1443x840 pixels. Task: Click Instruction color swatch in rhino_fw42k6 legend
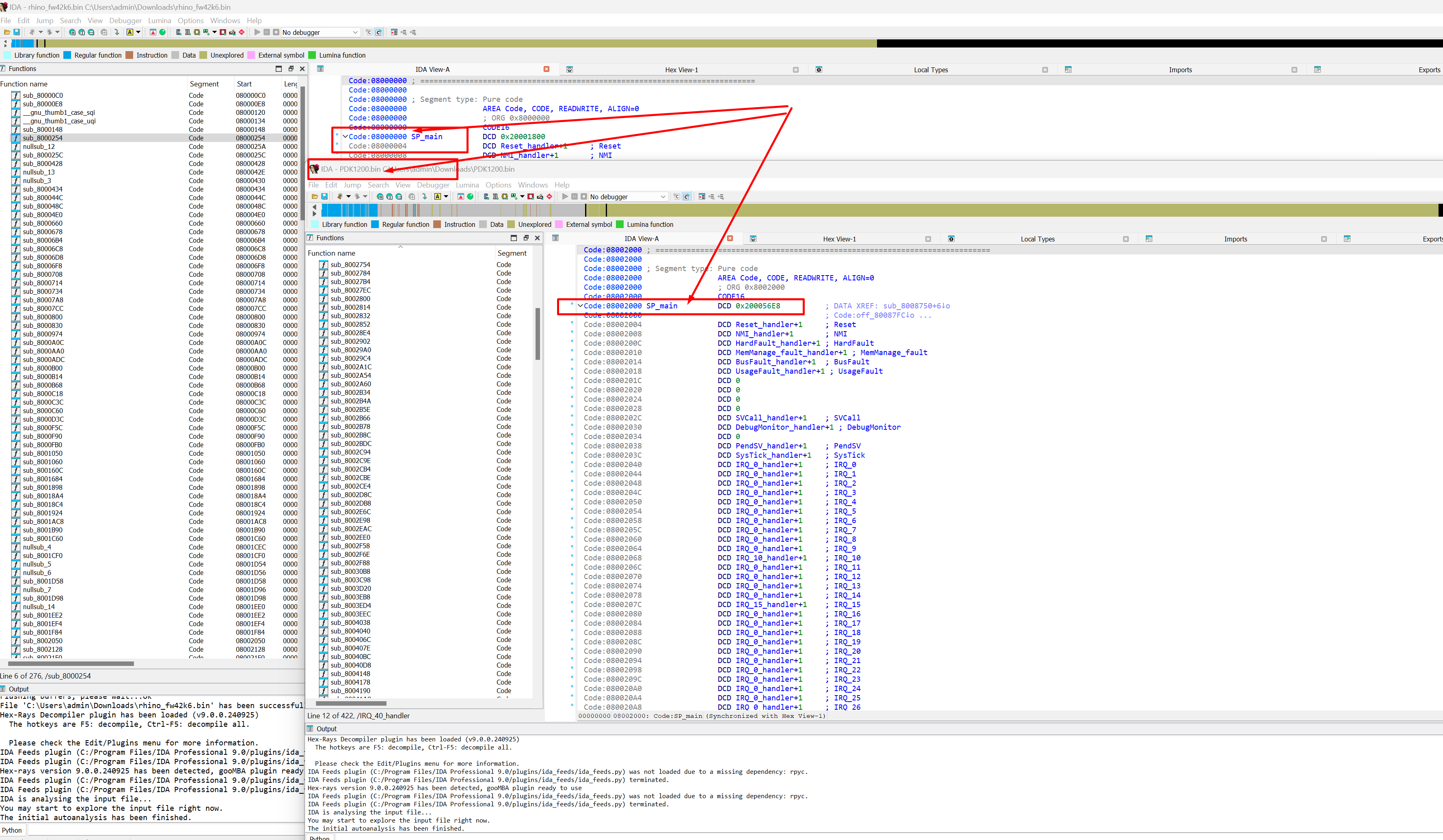point(130,56)
